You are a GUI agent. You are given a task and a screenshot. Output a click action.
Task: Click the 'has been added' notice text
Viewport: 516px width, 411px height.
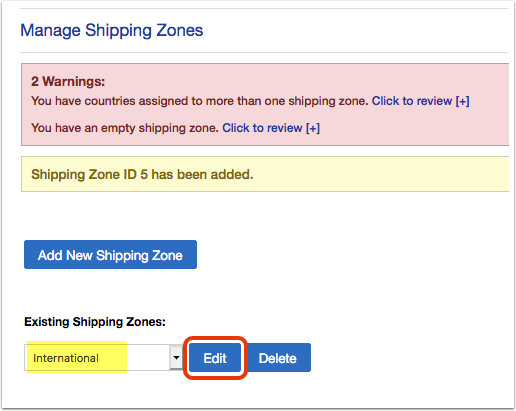click(202, 174)
